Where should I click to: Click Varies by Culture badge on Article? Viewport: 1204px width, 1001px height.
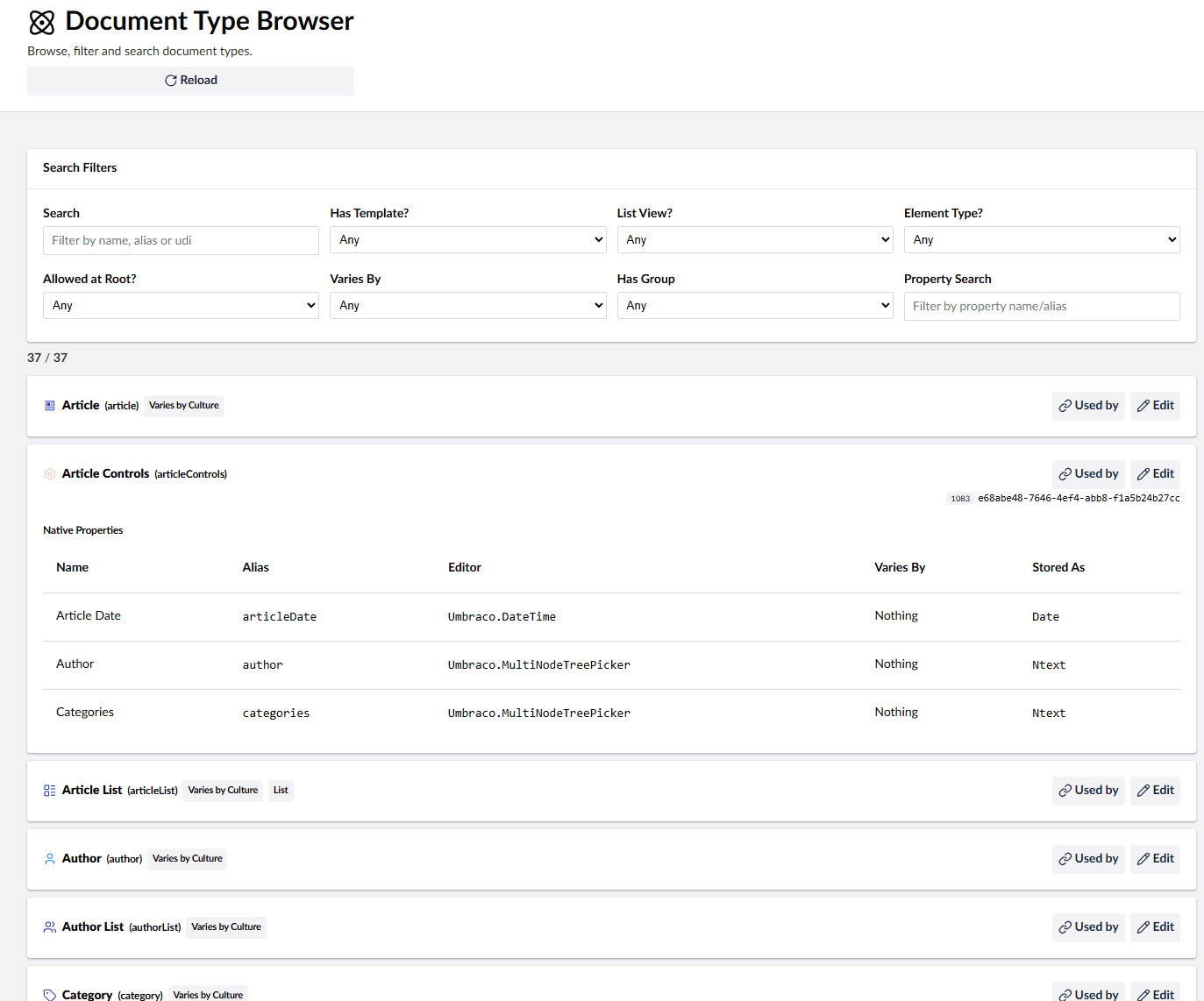(x=184, y=406)
